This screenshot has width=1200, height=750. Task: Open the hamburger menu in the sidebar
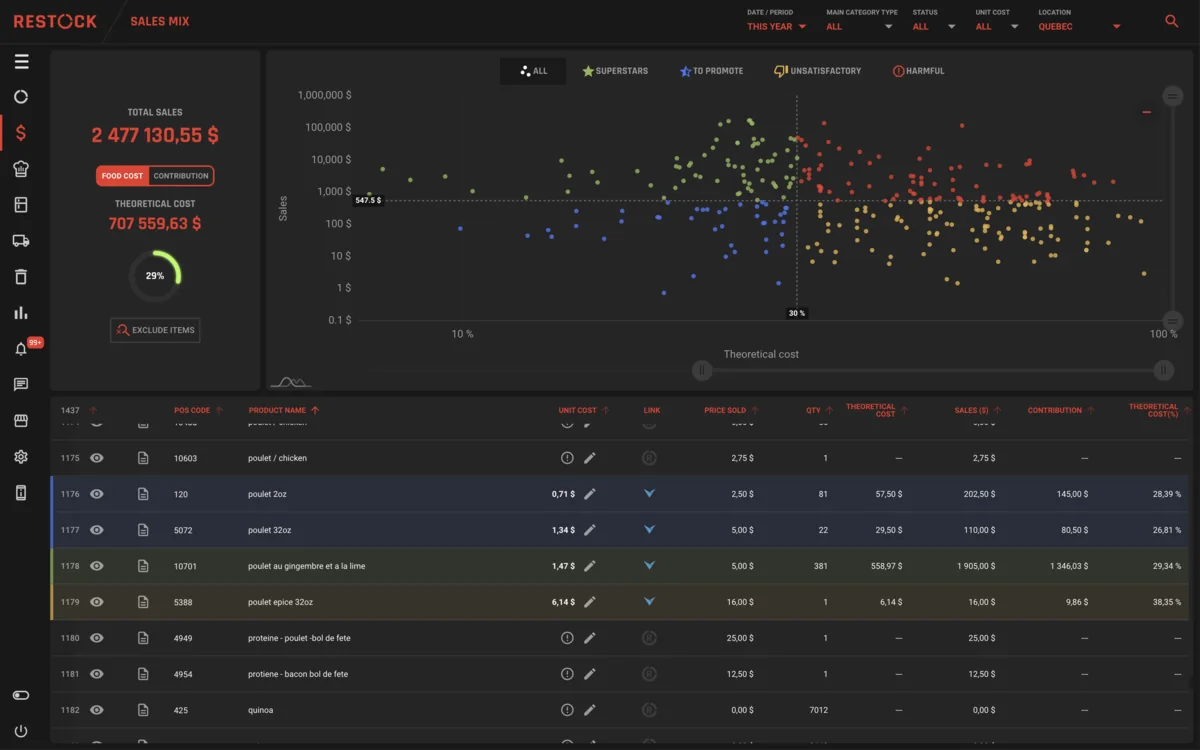[21, 62]
